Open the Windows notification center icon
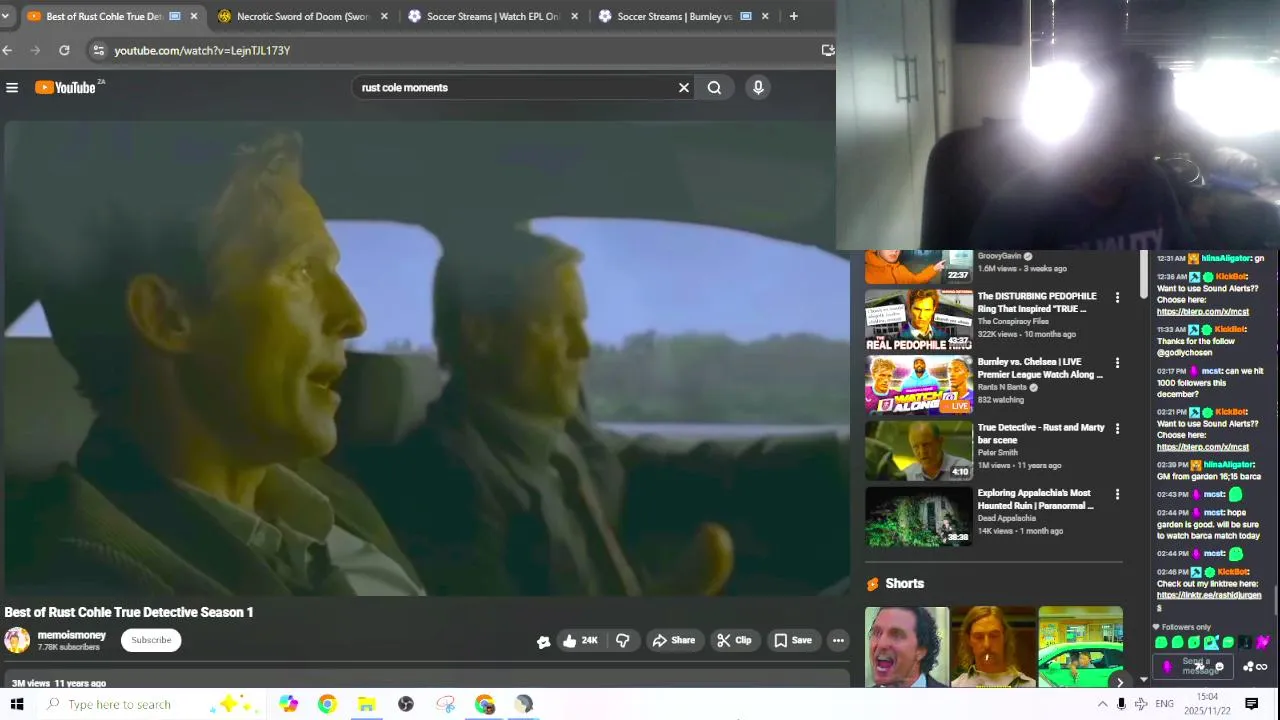The width and height of the screenshot is (1280, 720). (1251, 704)
